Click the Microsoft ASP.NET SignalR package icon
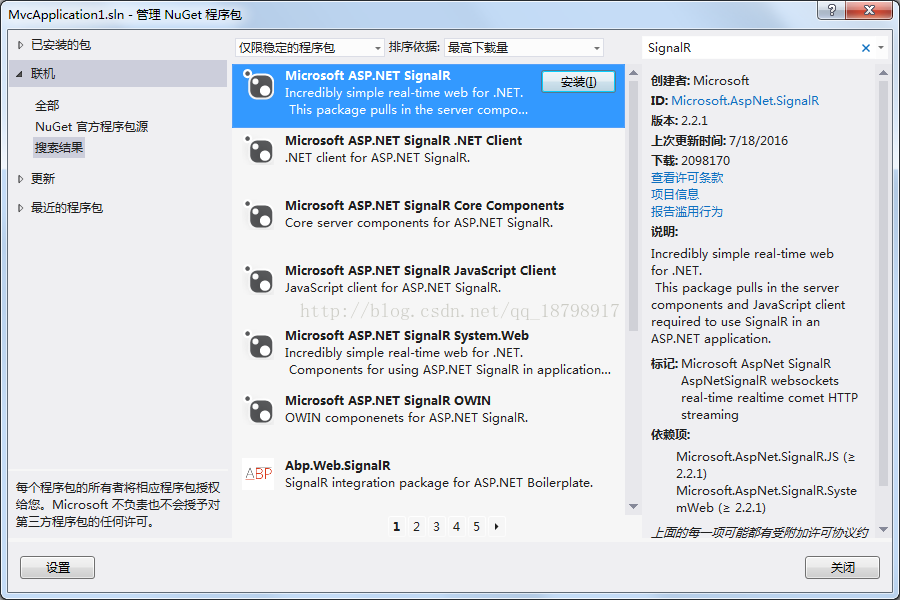 pyautogui.click(x=258, y=84)
